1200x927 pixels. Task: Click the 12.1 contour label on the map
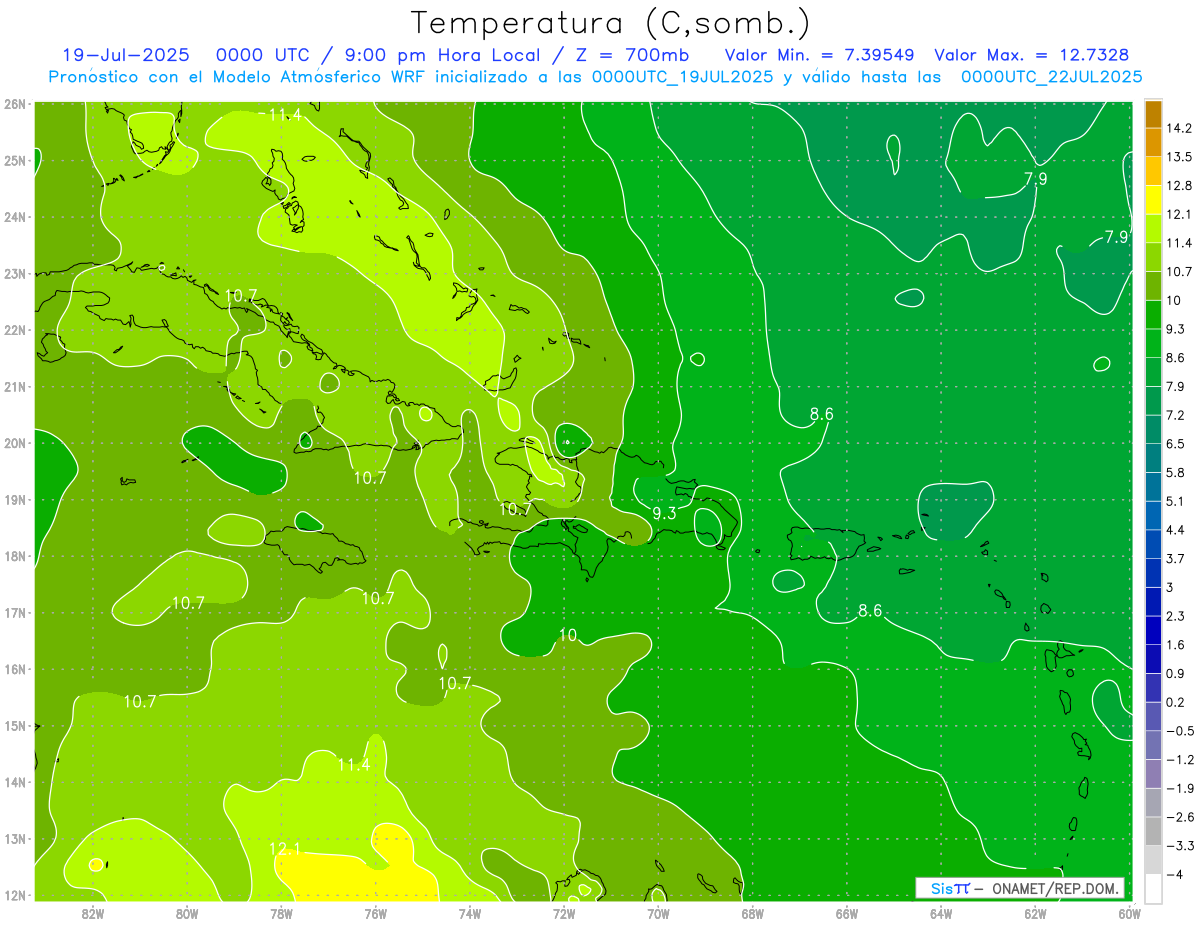(x=285, y=849)
